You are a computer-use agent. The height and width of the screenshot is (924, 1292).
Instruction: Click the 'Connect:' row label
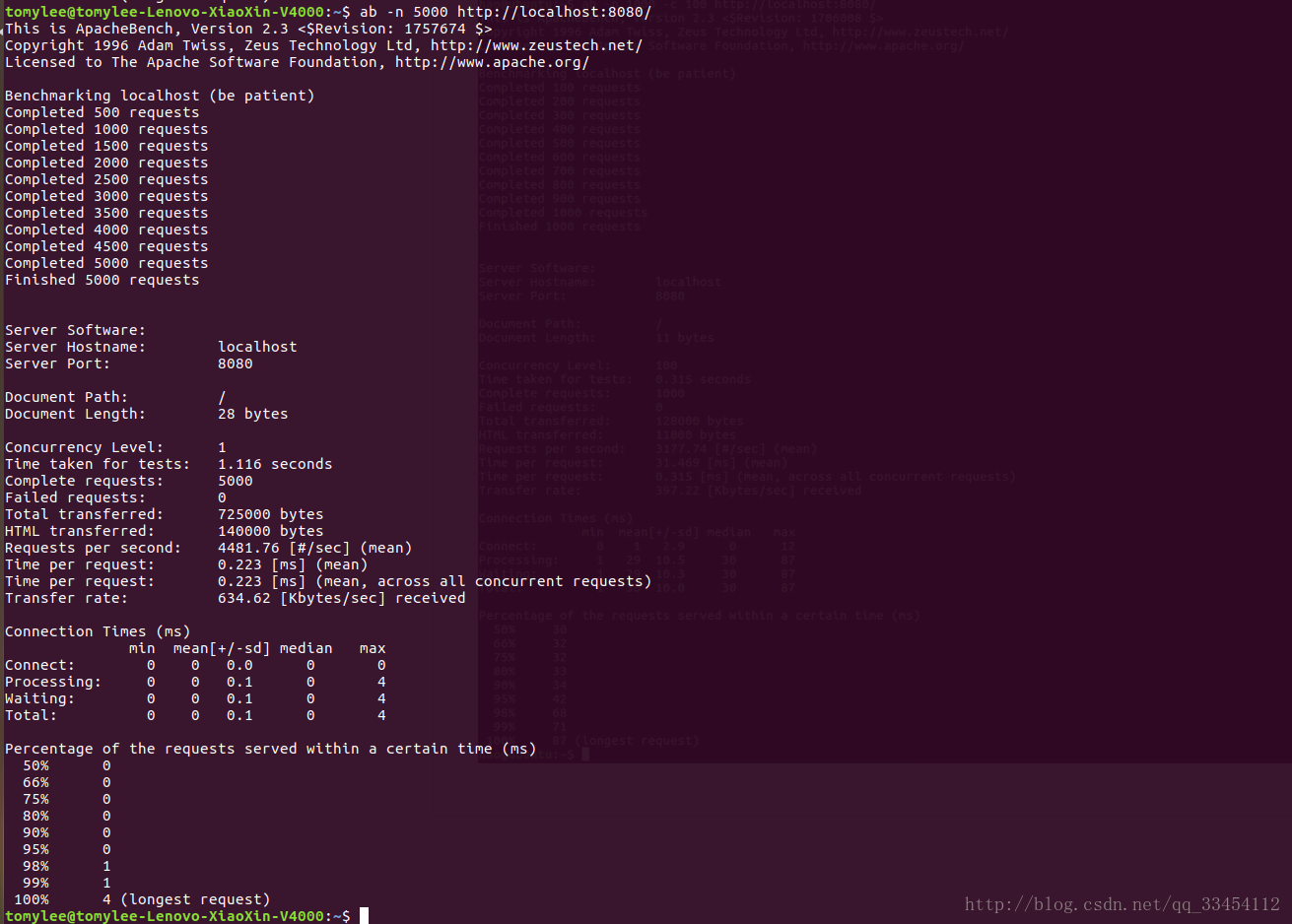(x=39, y=665)
